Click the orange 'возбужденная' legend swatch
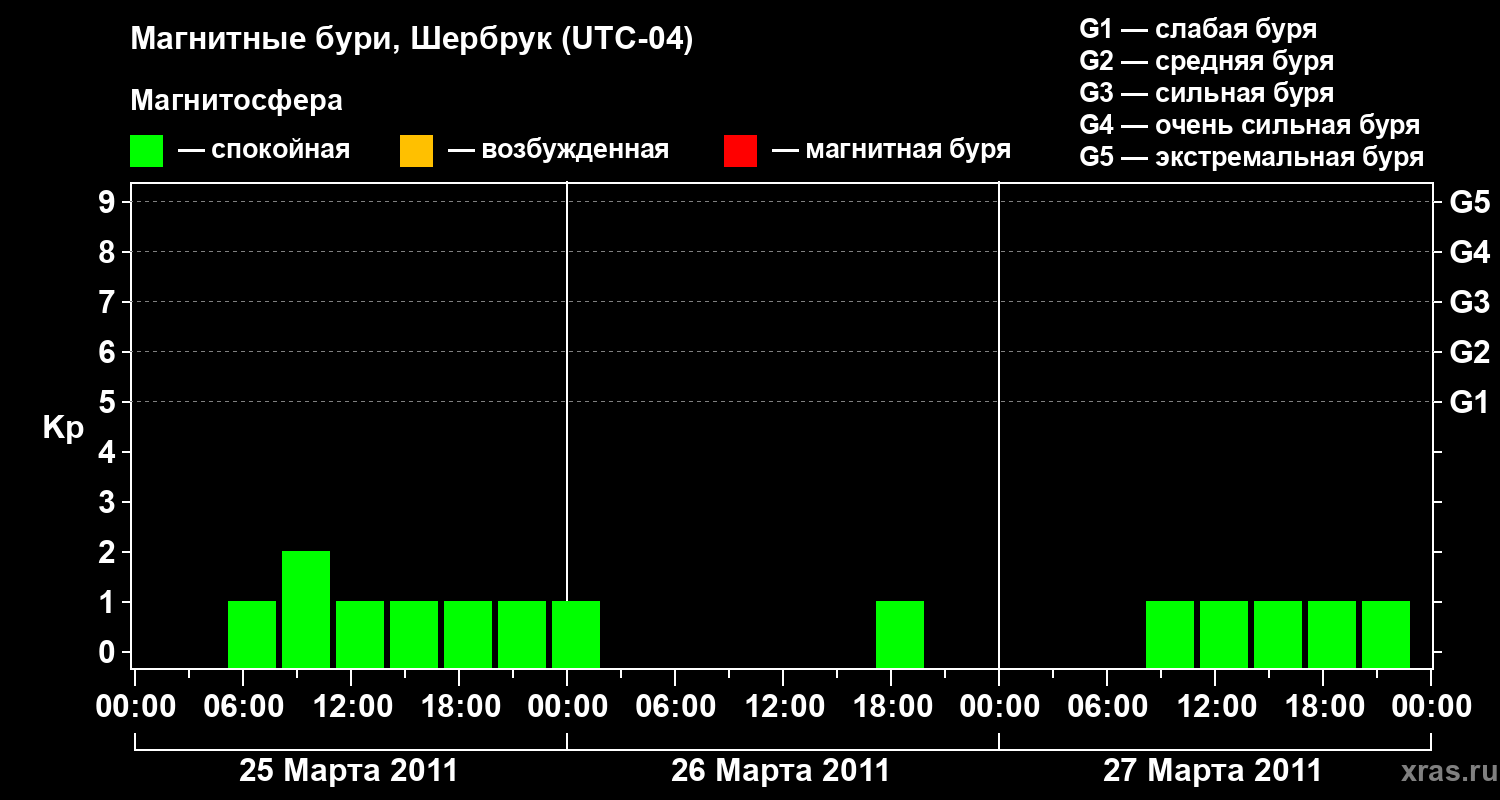 416,151
